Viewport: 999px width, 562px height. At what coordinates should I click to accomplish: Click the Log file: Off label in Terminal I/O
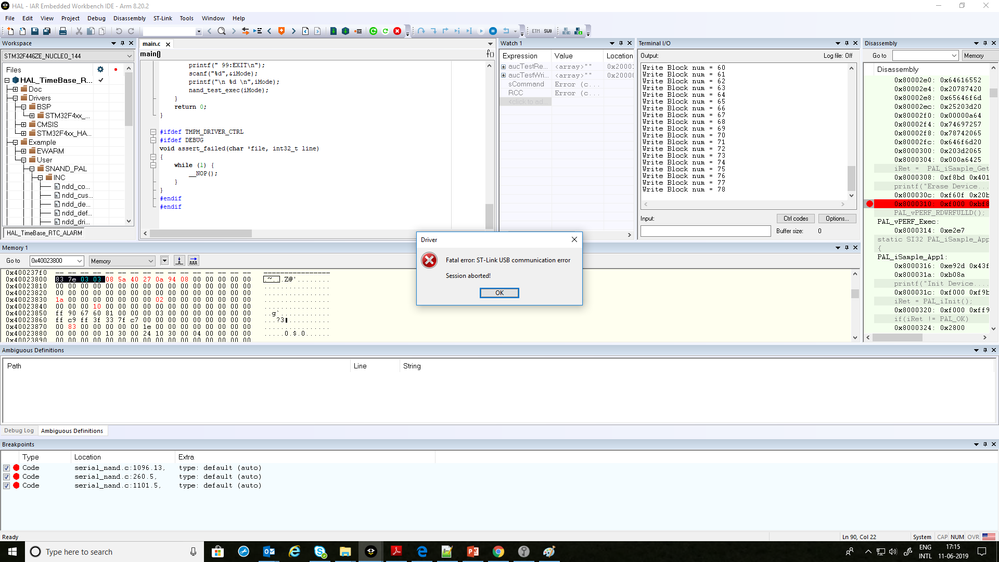coord(838,56)
